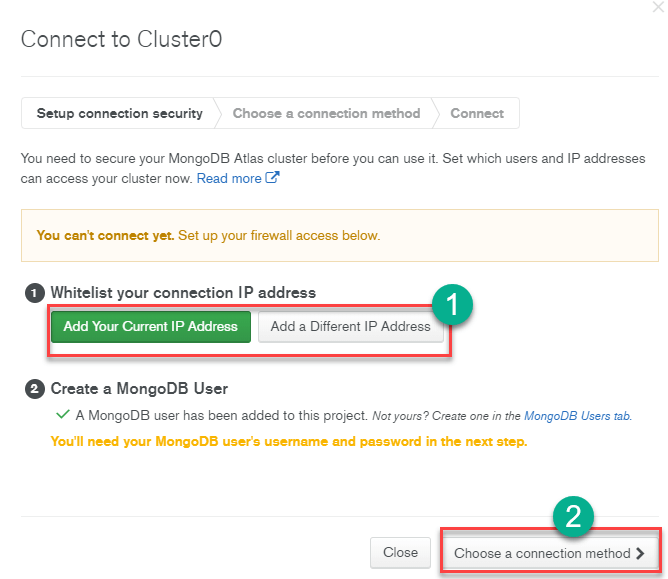The height and width of the screenshot is (579, 668).
Task: Open the Connect step tab
Action: [477, 113]
